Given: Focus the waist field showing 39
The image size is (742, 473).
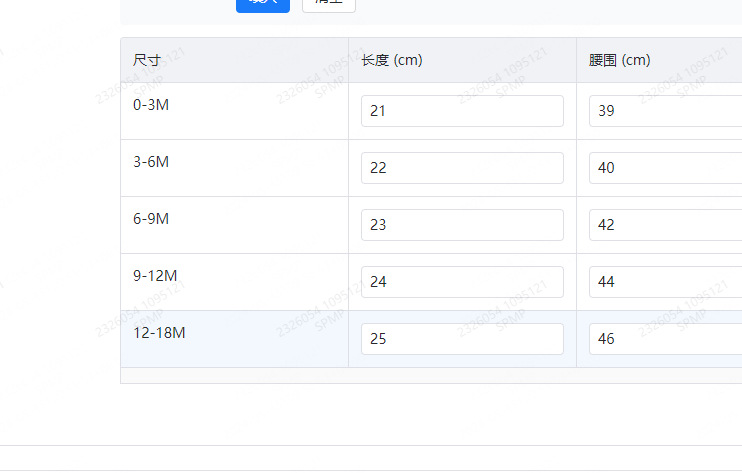Looking at the screenshot, I should point(665,111).
